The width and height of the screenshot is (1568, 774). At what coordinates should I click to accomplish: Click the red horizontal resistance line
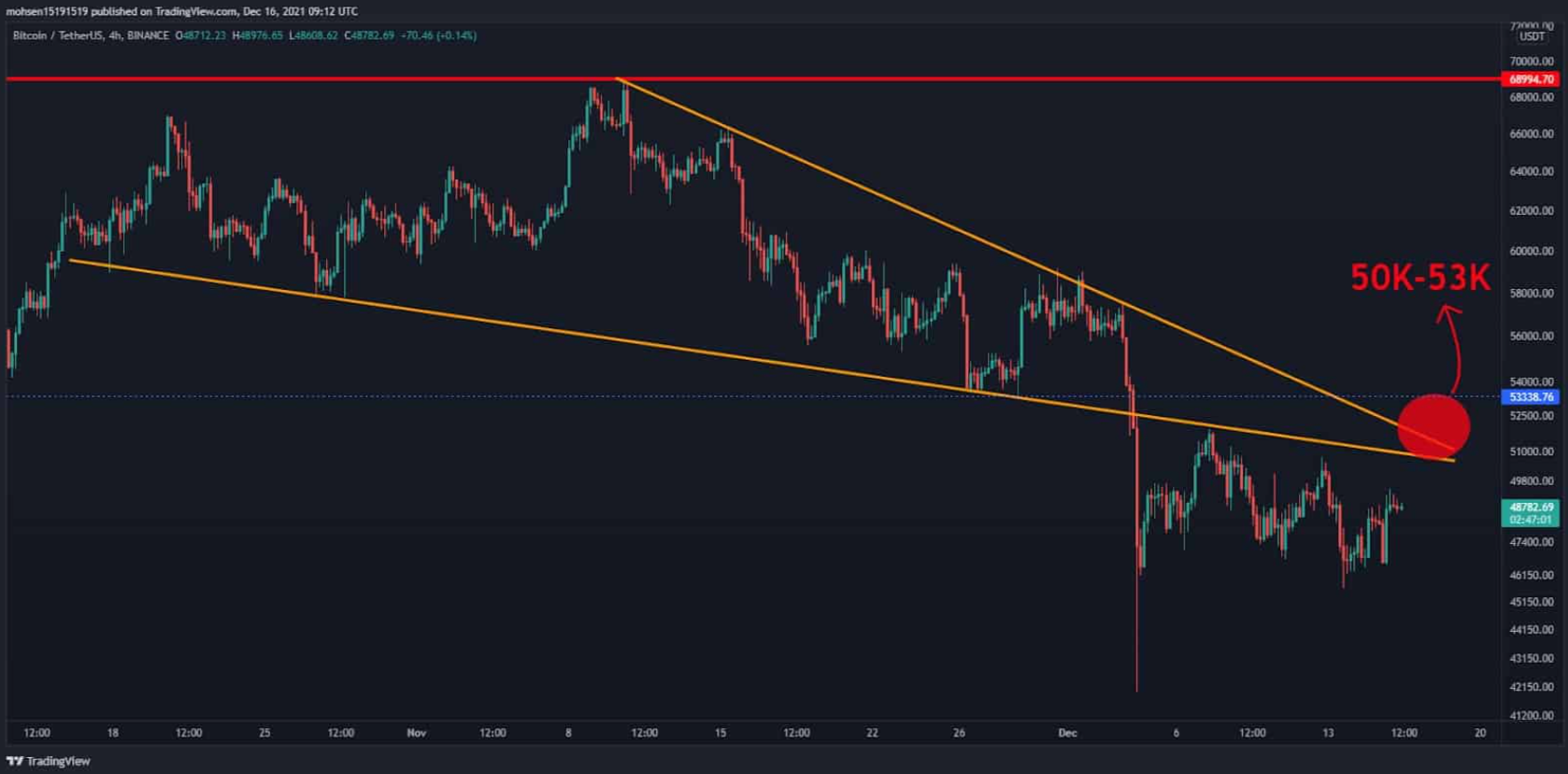pyautogui.click(x=753, y=79)
